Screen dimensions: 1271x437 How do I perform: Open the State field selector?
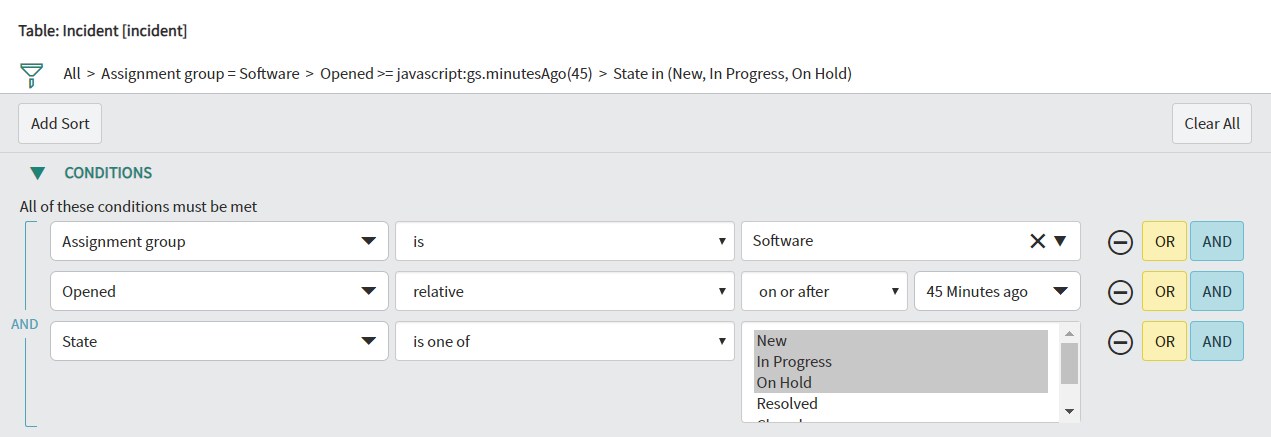click(x=219, y=341)
